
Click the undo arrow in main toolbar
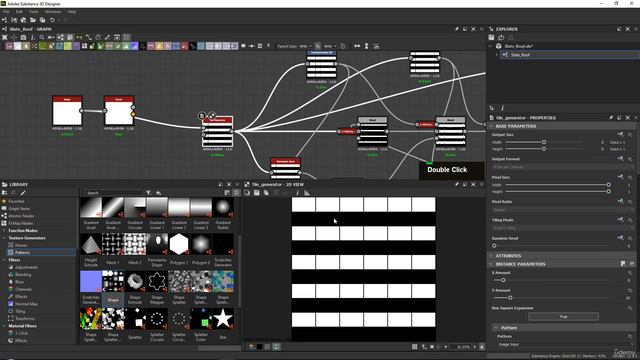52,20
